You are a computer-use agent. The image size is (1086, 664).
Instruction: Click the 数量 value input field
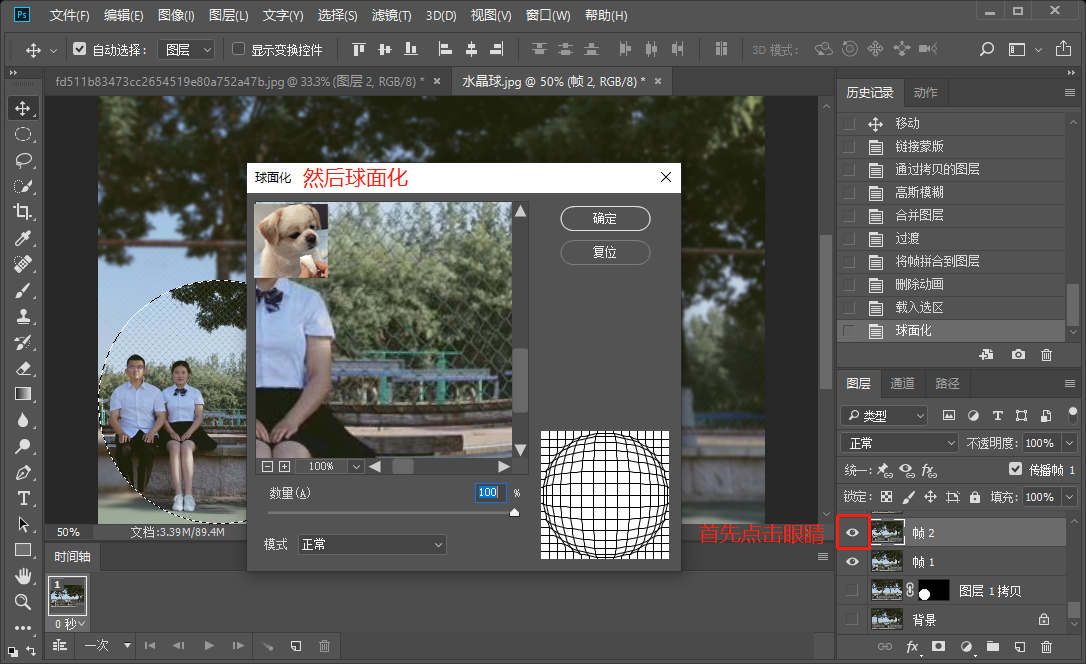(x=489, y=493)
